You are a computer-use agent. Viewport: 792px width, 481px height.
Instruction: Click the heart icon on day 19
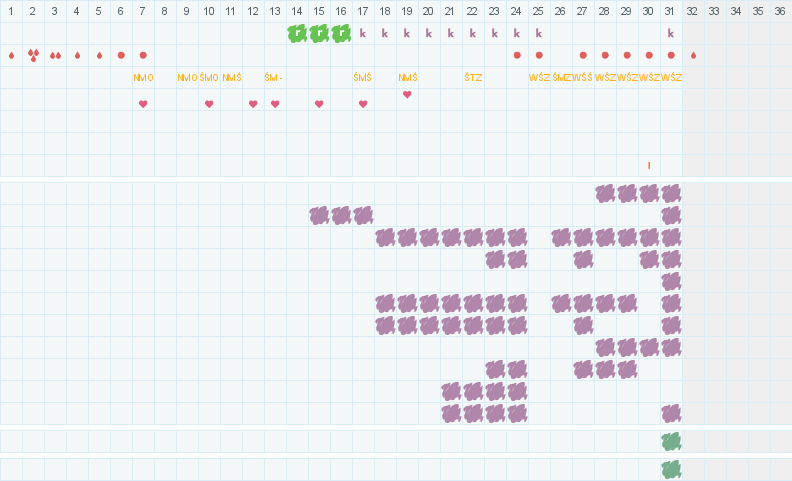coord(407,95)
